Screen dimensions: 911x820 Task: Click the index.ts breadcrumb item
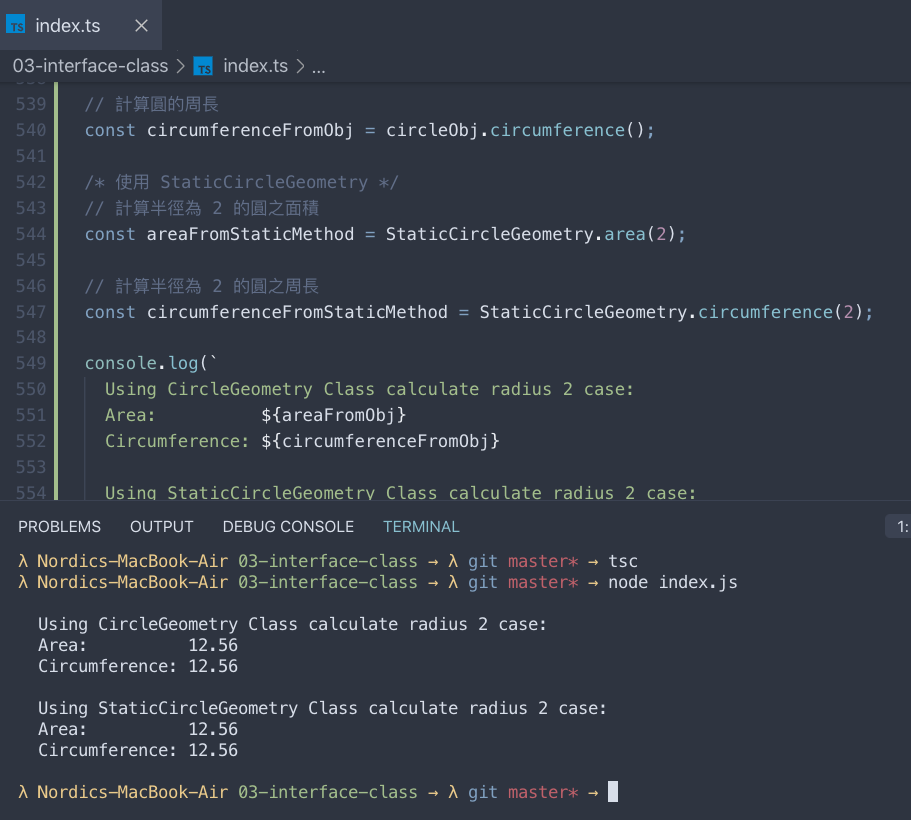pos(256,66)
